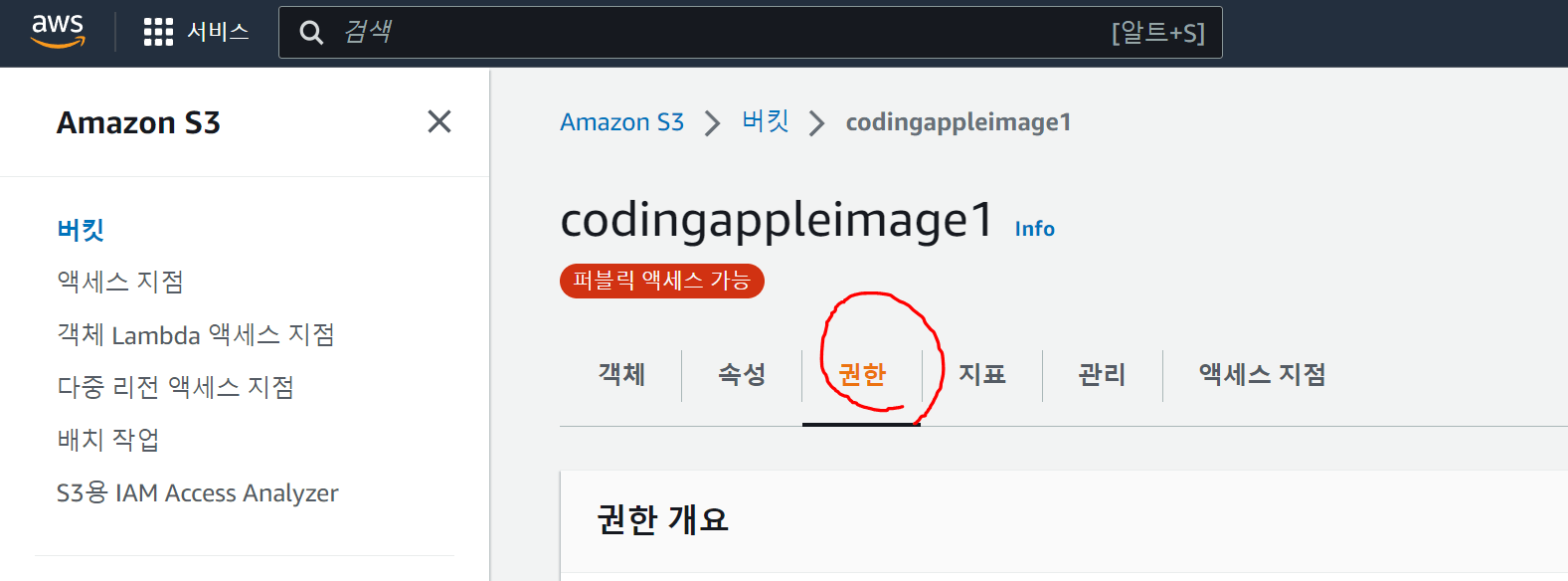Open 다중 리전 액세스 지점 sidebar link
1568x581 pixels.
(176, 387)
